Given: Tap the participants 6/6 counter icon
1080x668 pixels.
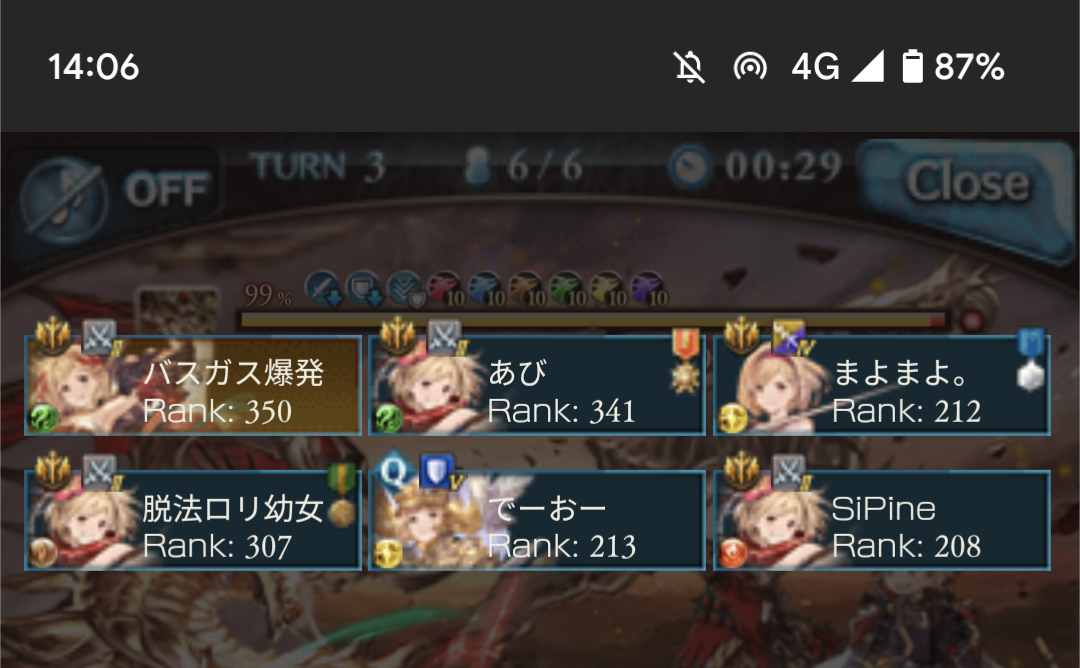Looking at the screenshot, I should point(477,167).
